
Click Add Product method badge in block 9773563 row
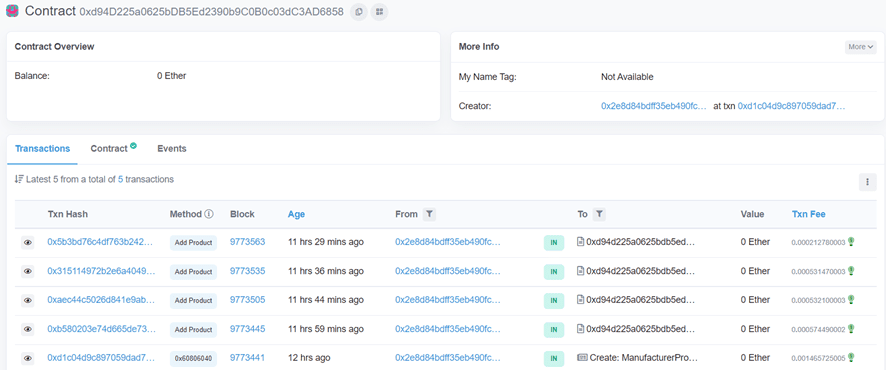pyautogui.click(x=193, y=243)
